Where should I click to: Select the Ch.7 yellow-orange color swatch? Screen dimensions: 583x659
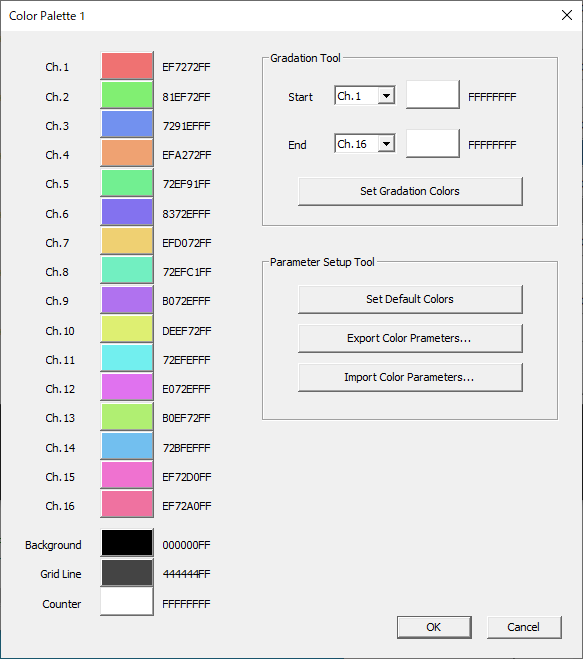click(x=127, y=241)
